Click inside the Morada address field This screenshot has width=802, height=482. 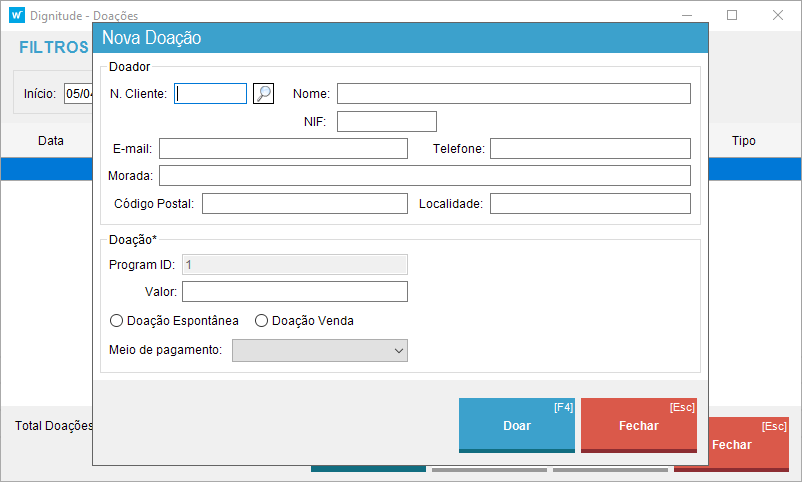[424, 176]
